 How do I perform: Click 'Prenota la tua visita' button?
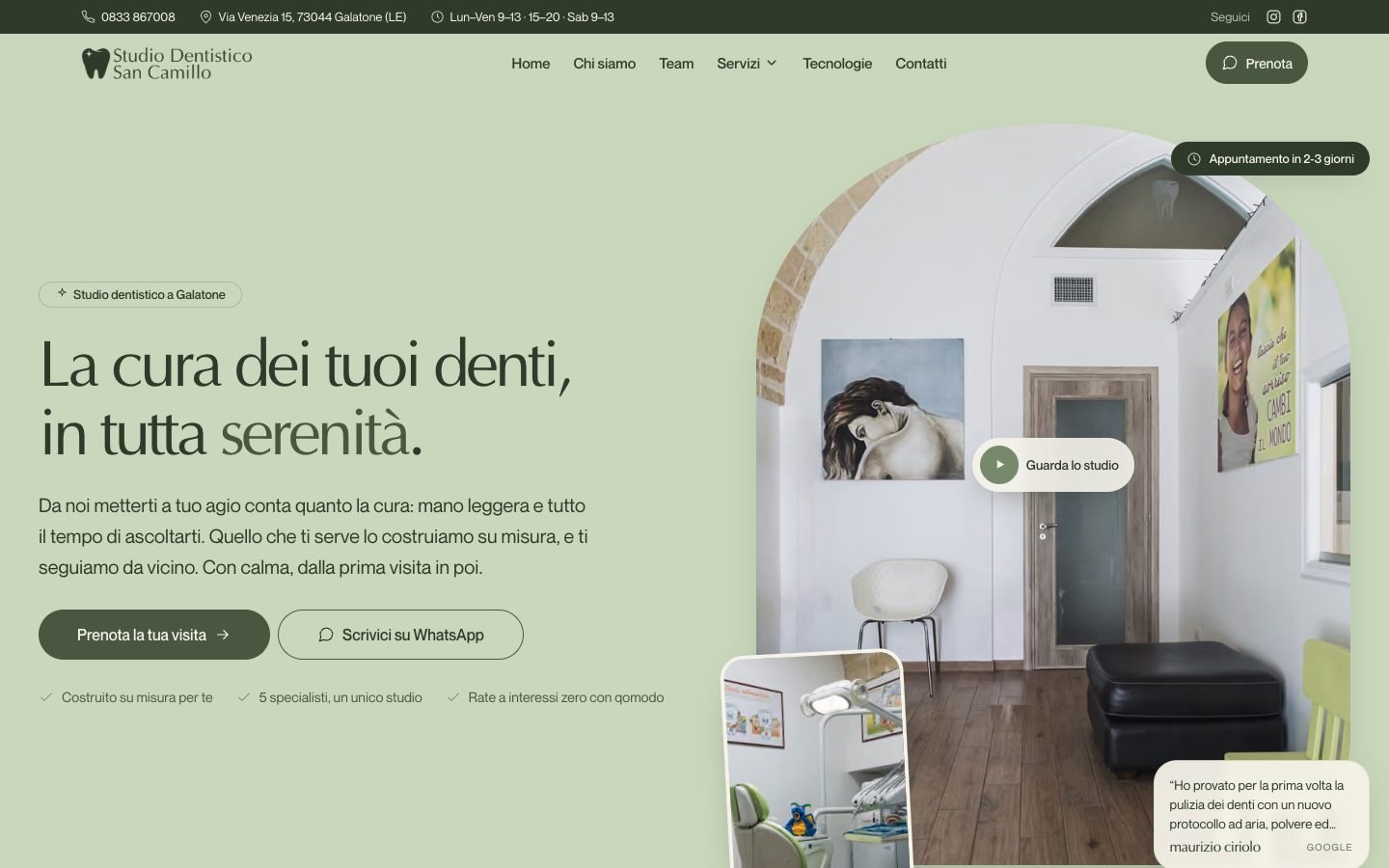[154, 635]
